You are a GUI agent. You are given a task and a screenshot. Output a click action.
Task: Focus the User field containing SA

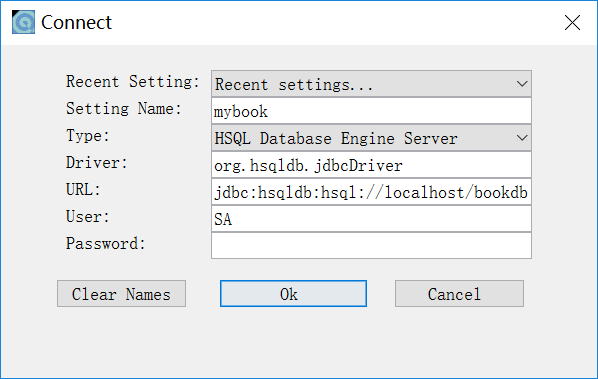pos(371,219)
